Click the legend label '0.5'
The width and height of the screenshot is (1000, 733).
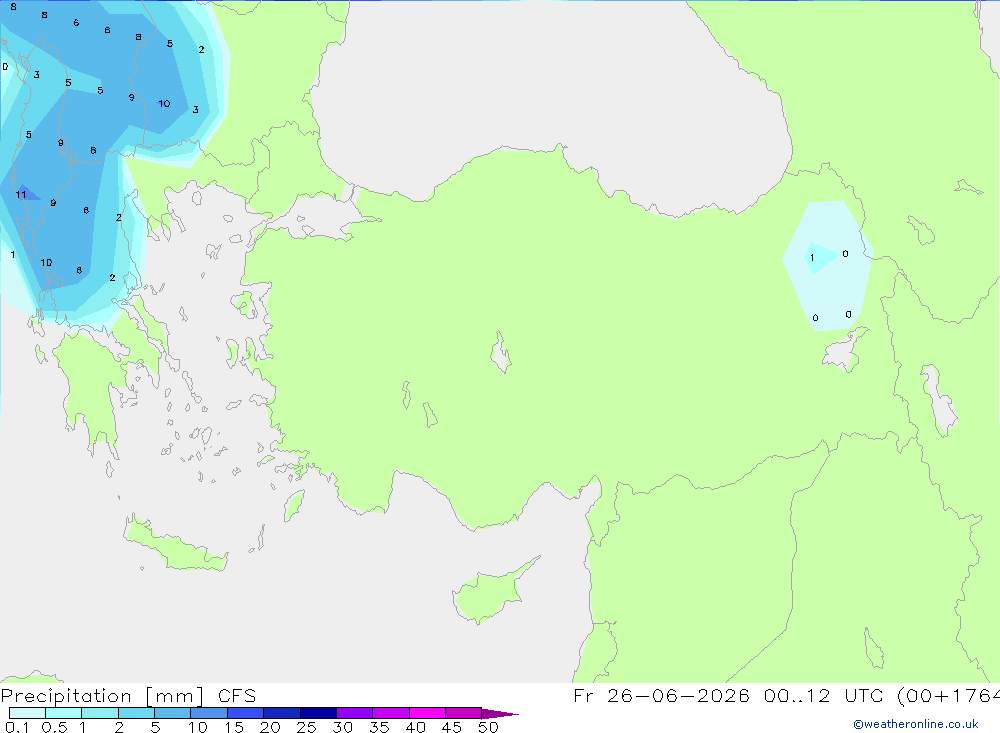coord(54,727)
